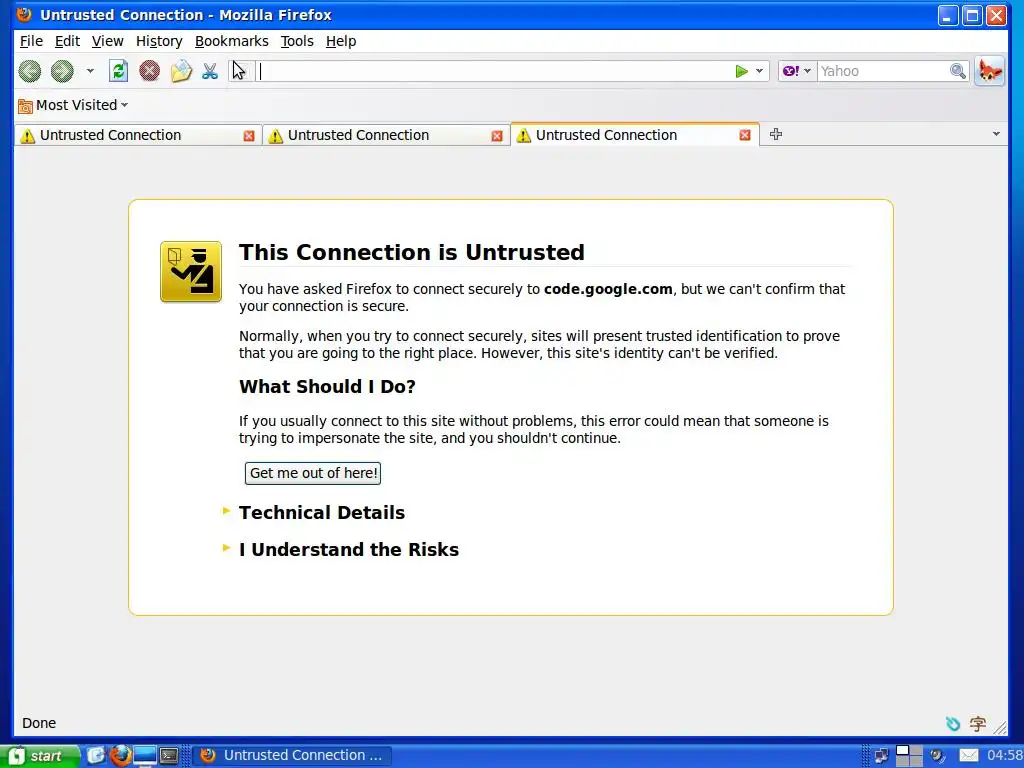Click the open folder icon in the toolbar

(182, 71)
